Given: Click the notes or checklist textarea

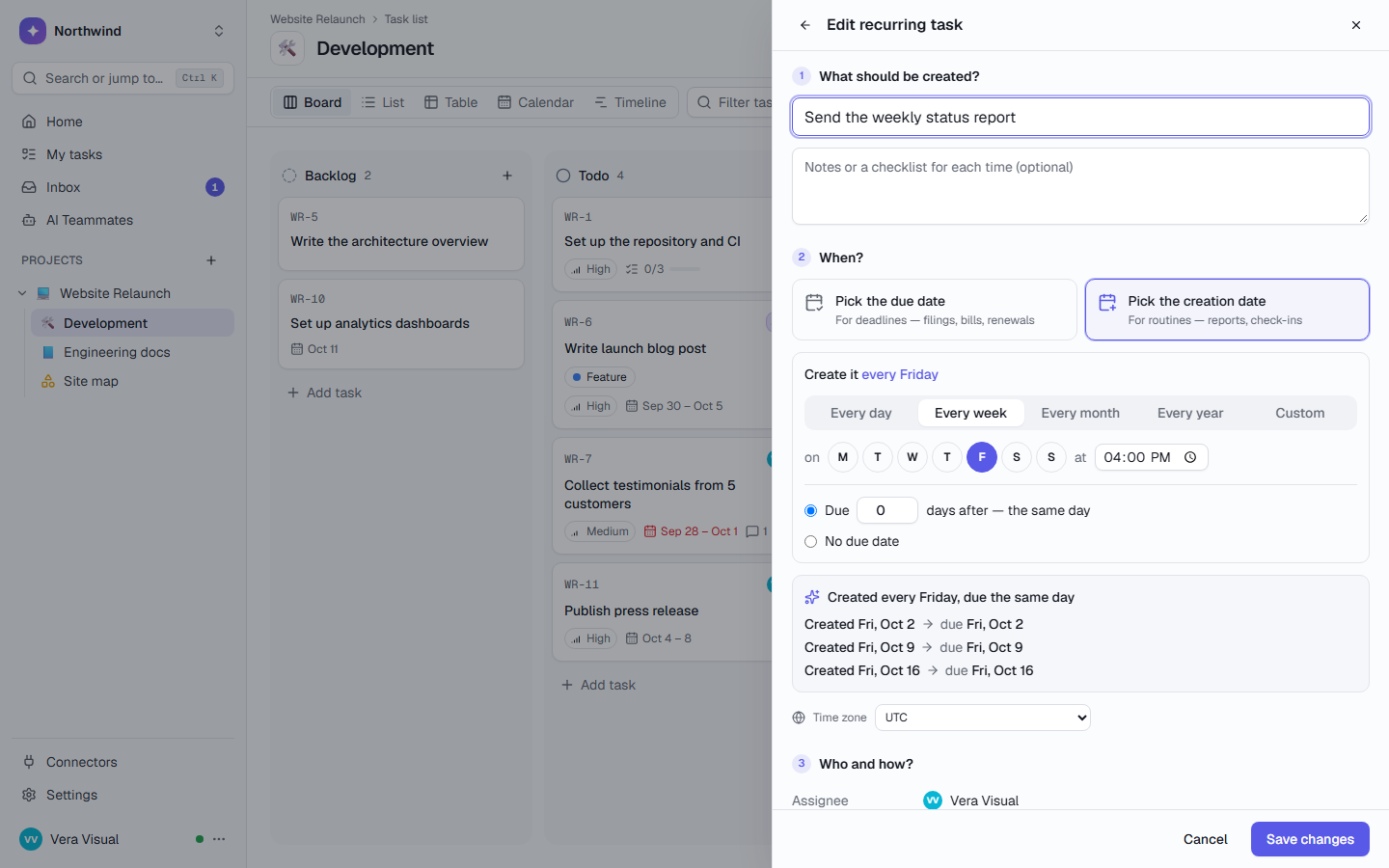Looking at the screenshot, I should pos(1080,186).
